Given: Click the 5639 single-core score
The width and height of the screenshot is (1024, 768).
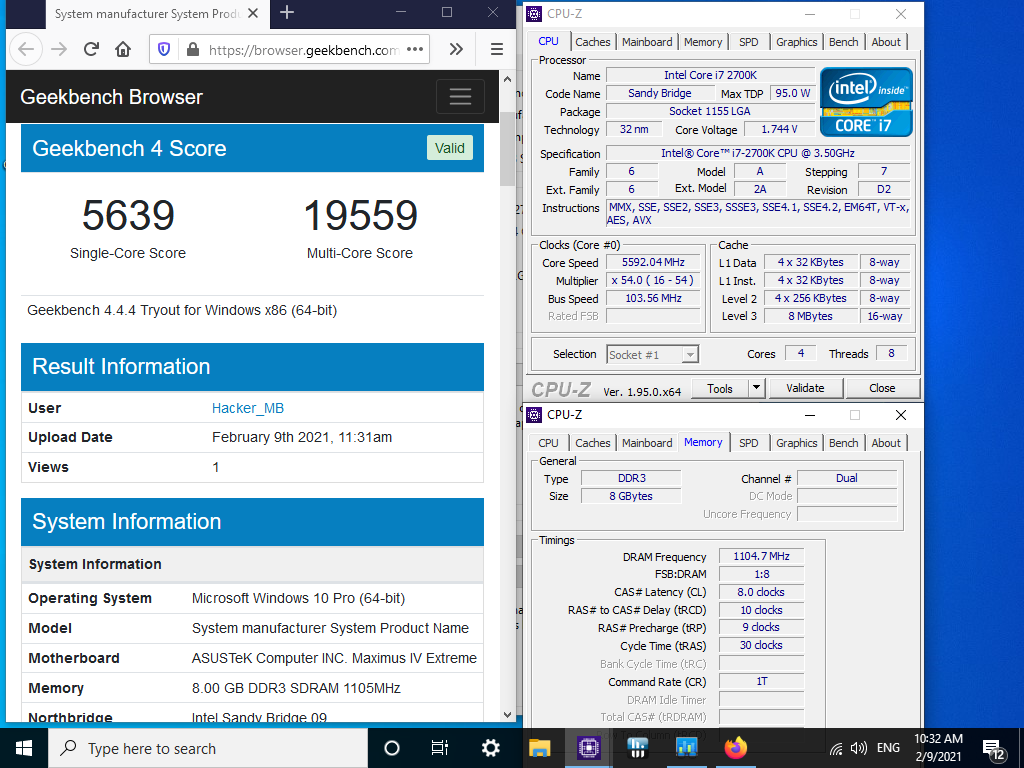Looking at the screenshot, I should (x=128, y=216).
